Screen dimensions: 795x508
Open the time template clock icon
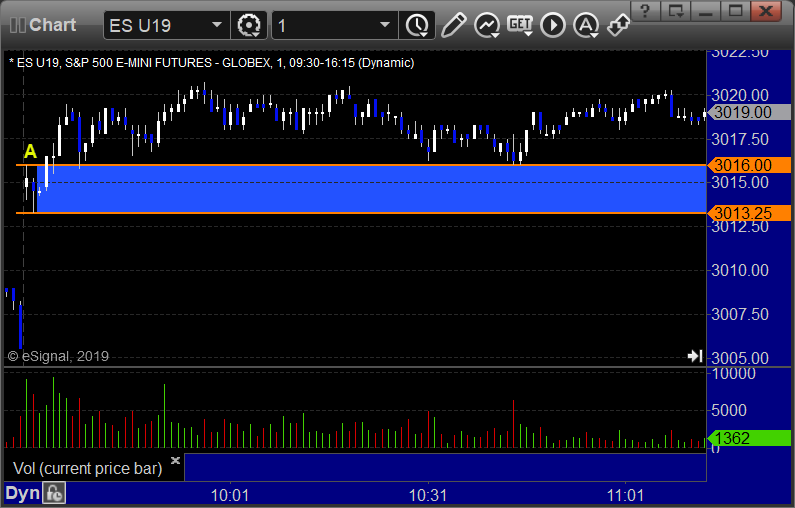click(x=417, y=25)
